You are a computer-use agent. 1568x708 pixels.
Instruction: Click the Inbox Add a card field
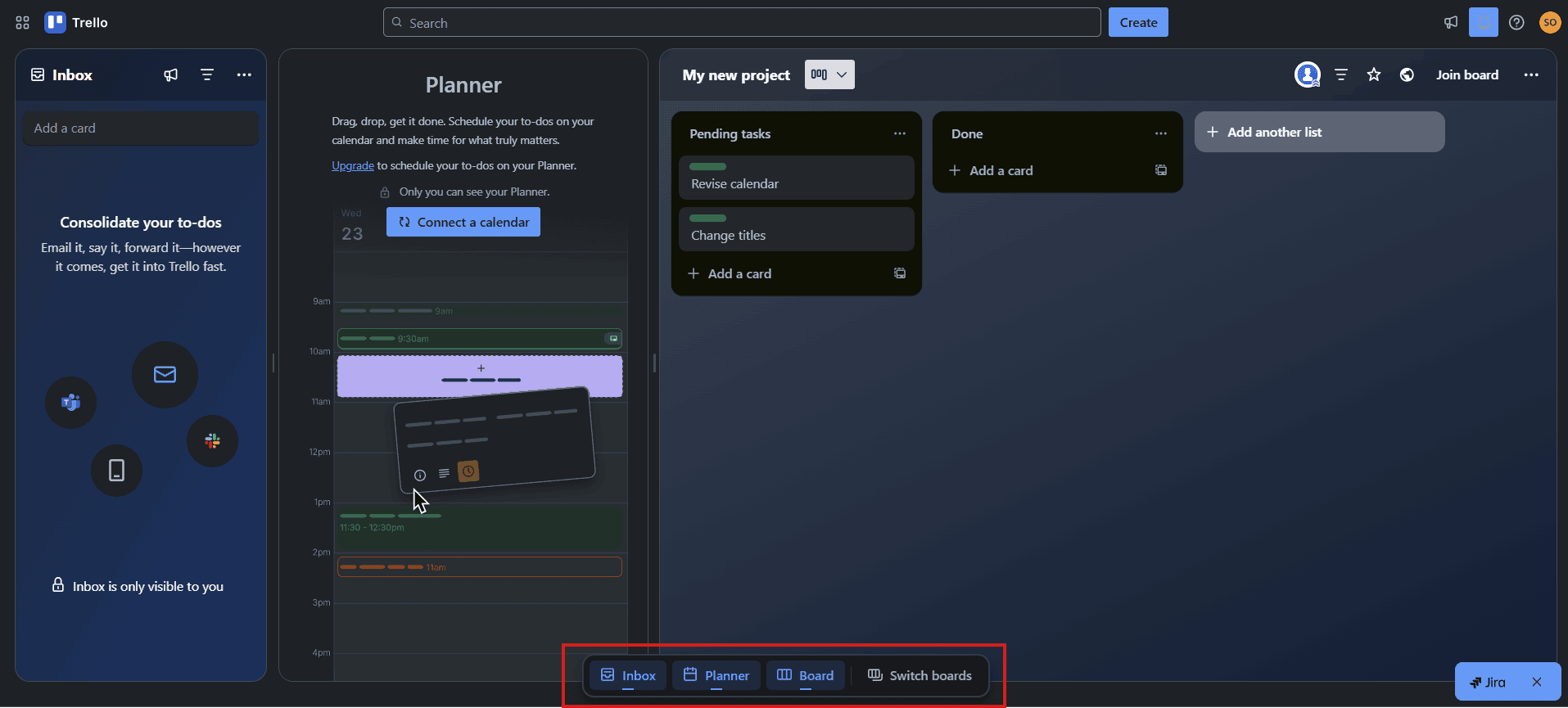(141, 128)
